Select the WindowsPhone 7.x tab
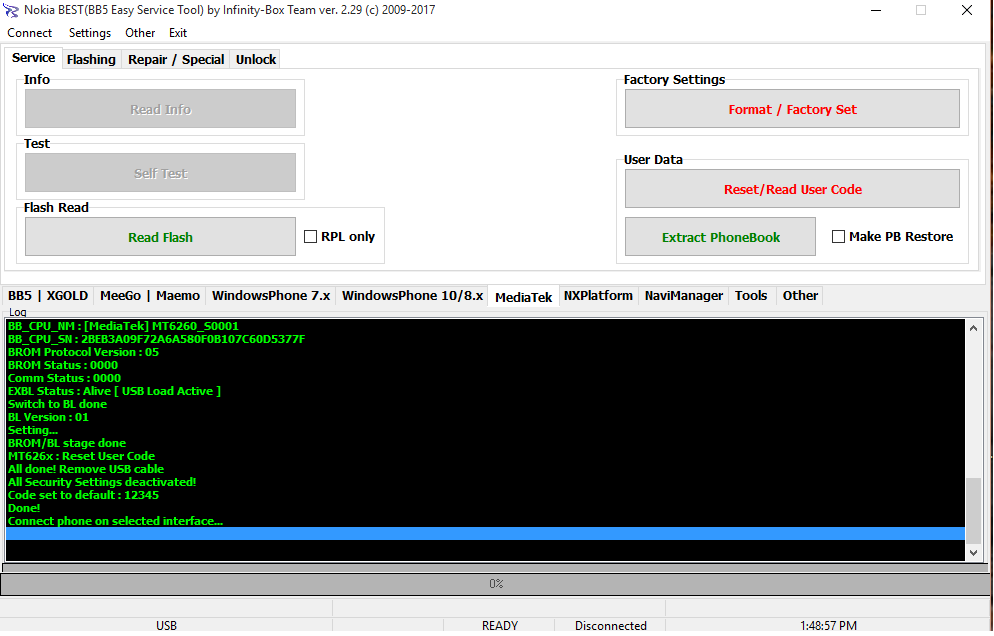The height and width of the screenshot is (636, 994). point(271,295)
